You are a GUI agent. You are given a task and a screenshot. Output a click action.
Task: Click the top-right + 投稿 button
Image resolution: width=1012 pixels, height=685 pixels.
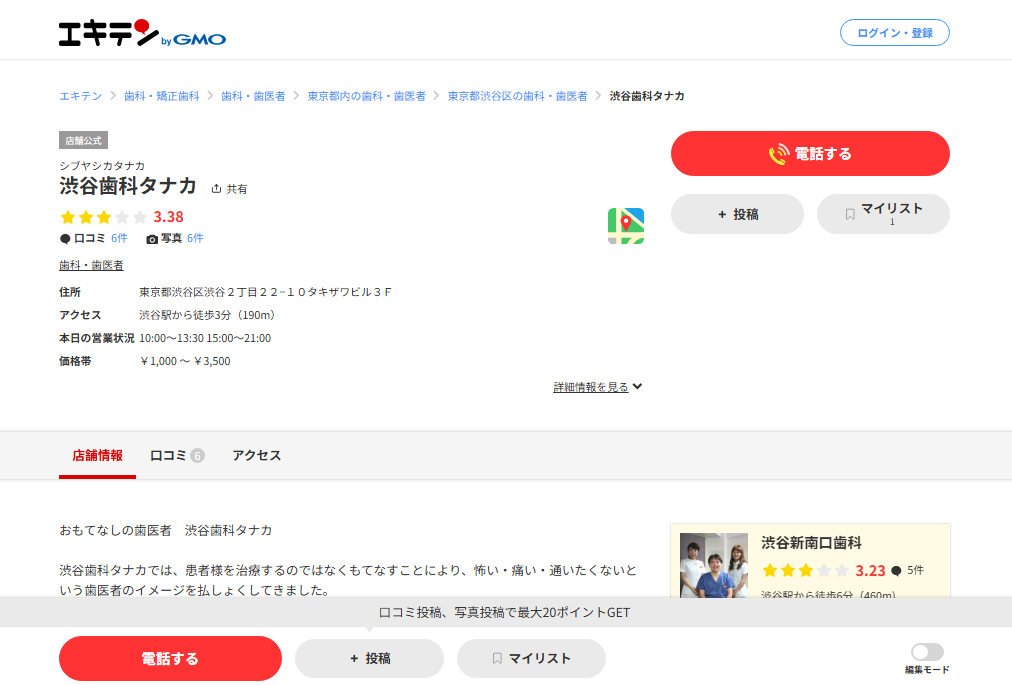[737, 214]
